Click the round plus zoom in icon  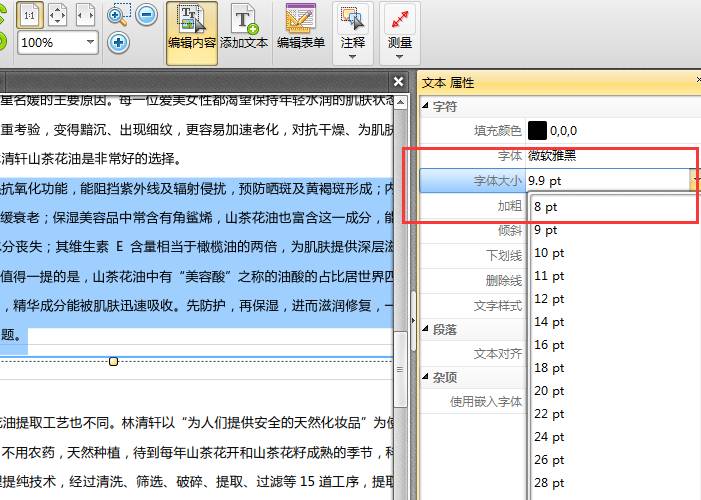pyautogui.click(x=119, y=42)
